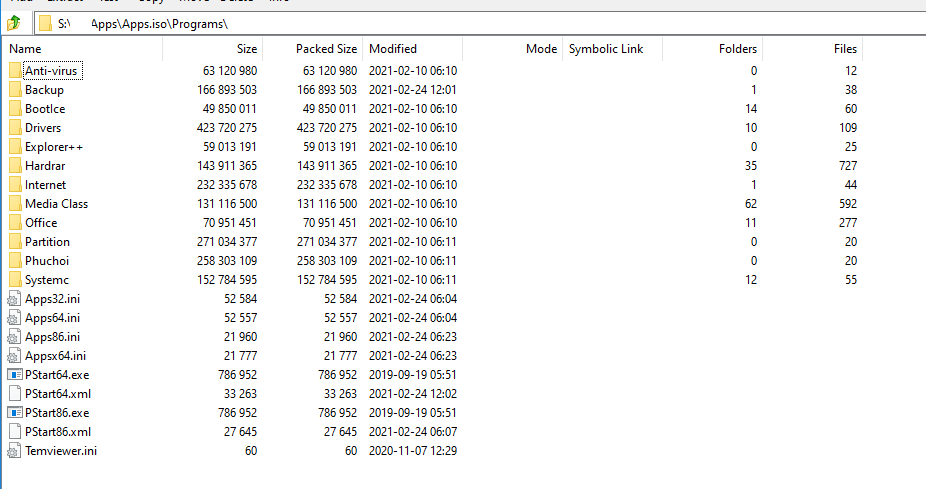
Task: Sort by the Folders column header
Action: (x=712, y=49)
